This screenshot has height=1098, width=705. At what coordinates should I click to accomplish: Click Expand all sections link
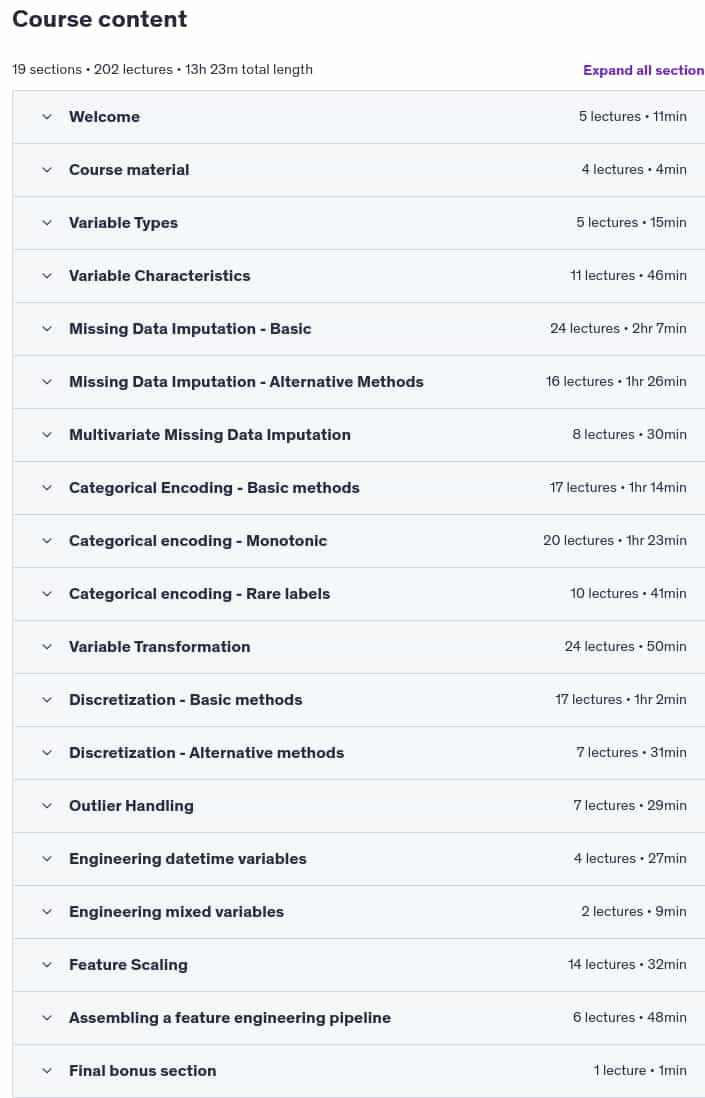pyautogui.click(x=643, y=70)
